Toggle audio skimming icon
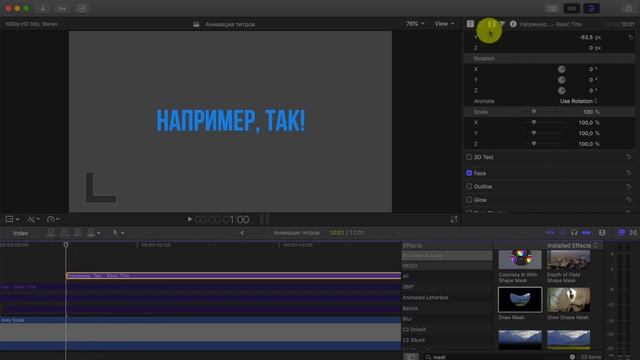The width and height of the screenshot is (640, 360). (562, 233)
